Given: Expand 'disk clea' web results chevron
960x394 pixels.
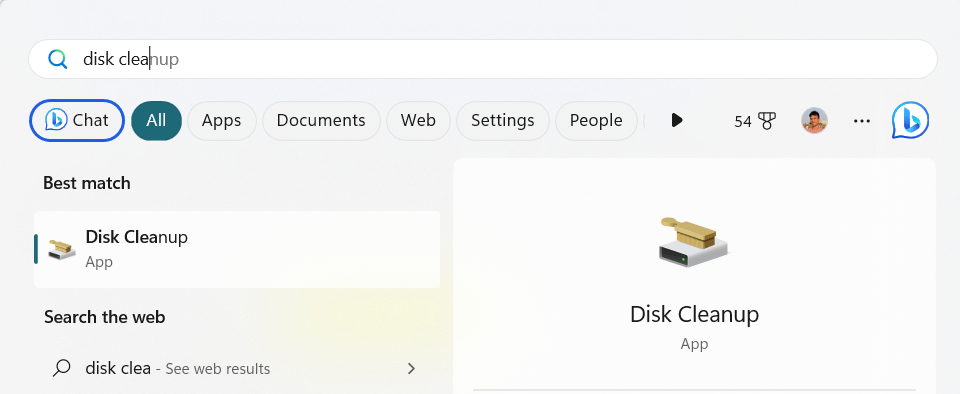Looking at the screenshot, I should [411, 368].
